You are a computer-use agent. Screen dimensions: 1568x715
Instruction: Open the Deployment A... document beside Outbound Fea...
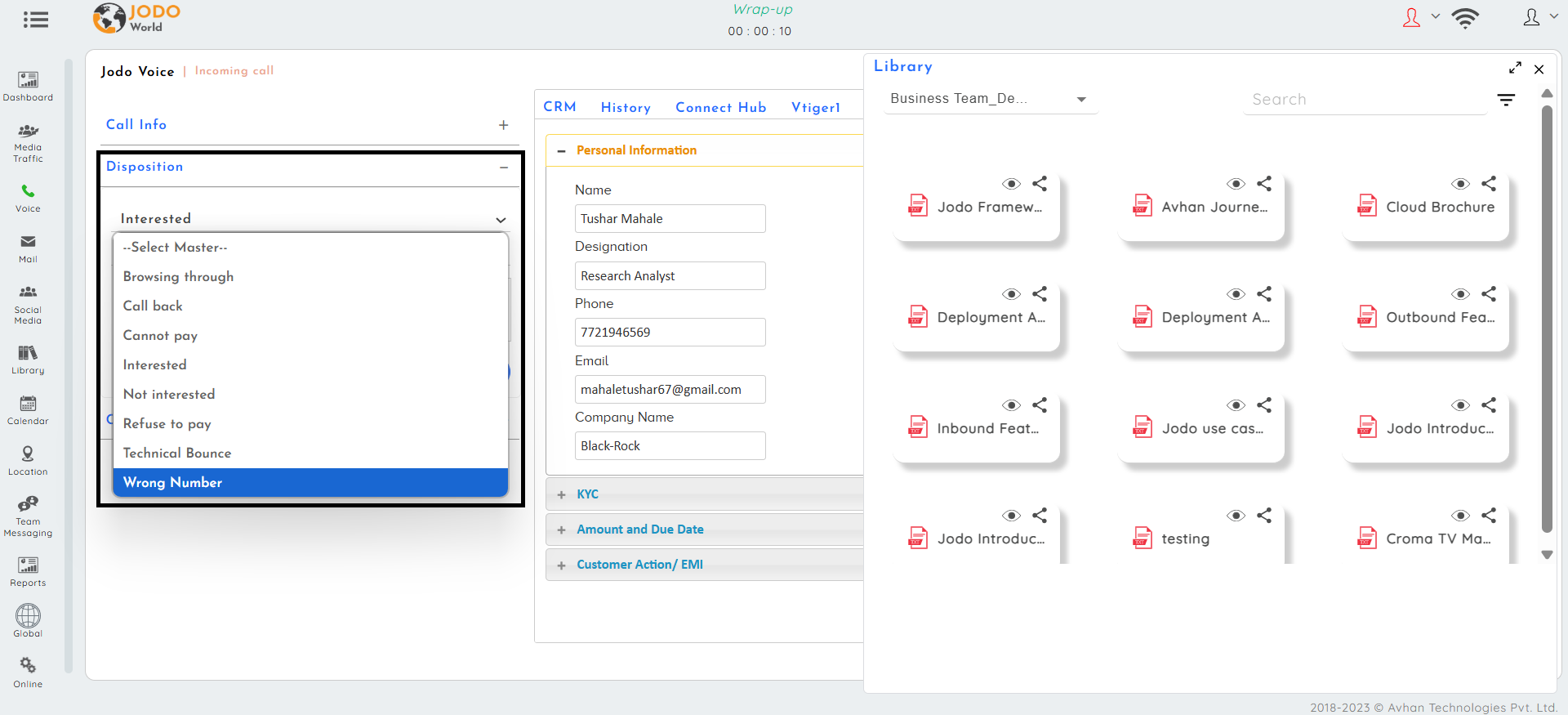[x=1201, y=317]
